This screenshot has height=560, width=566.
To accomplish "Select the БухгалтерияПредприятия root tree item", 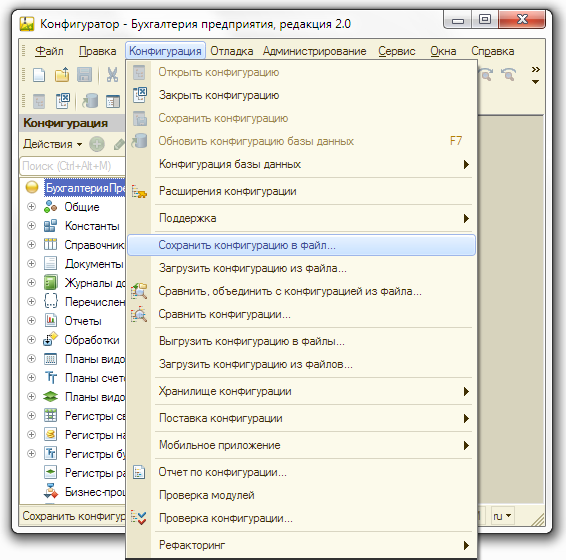I will pos(85,187).
